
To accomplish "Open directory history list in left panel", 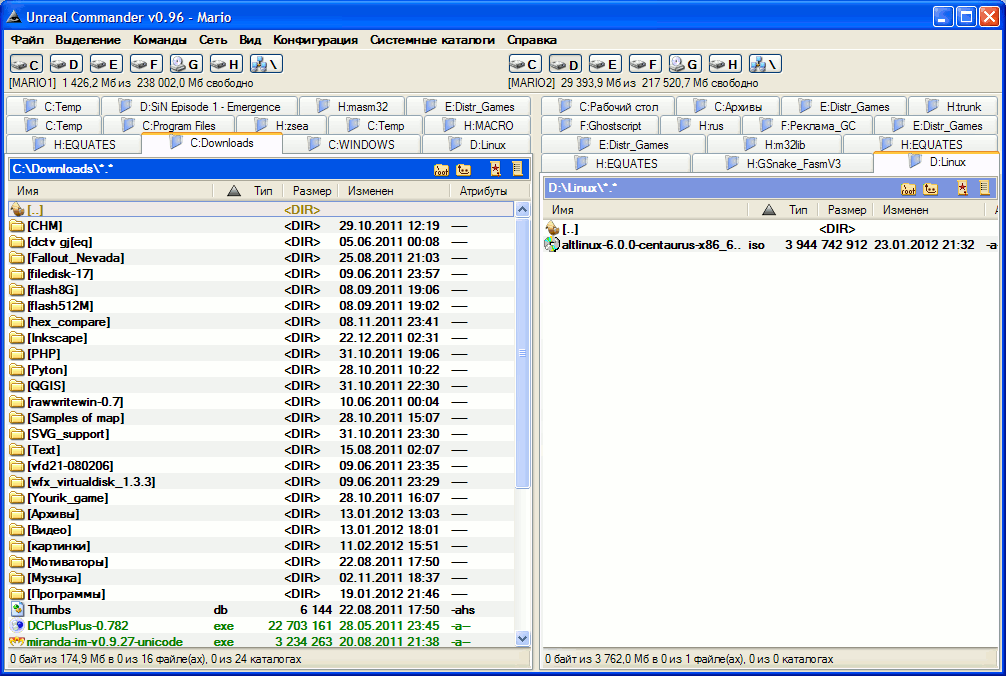I will [517, 169].
